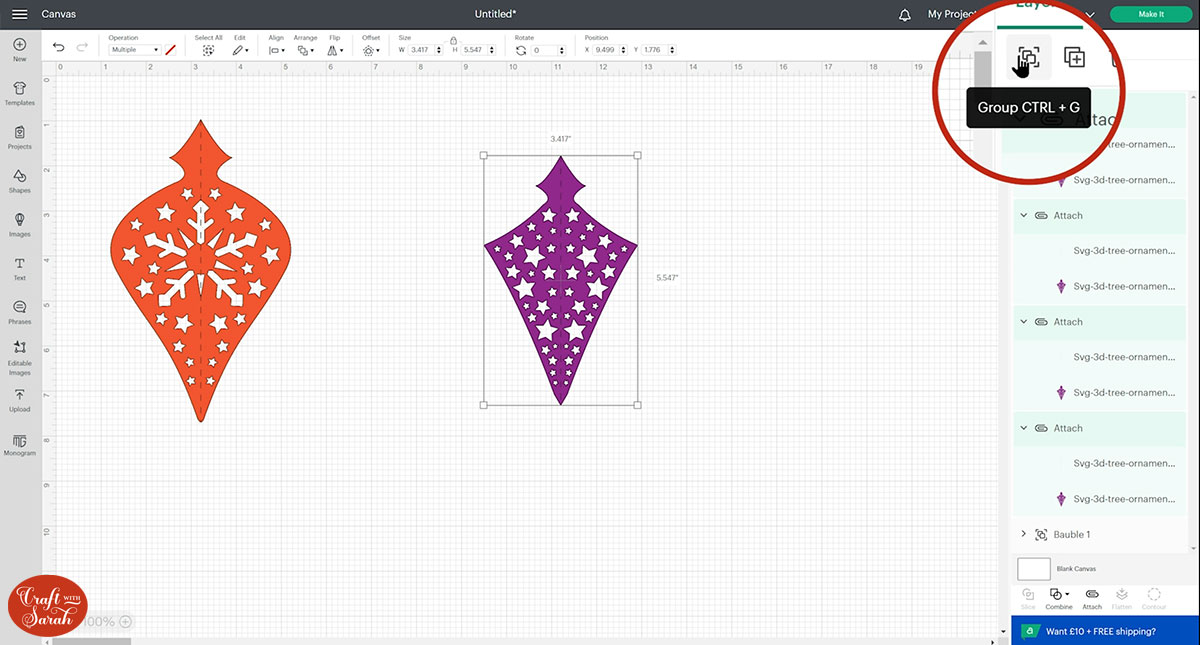Open the Monogram tool

[x=20, y=443]
